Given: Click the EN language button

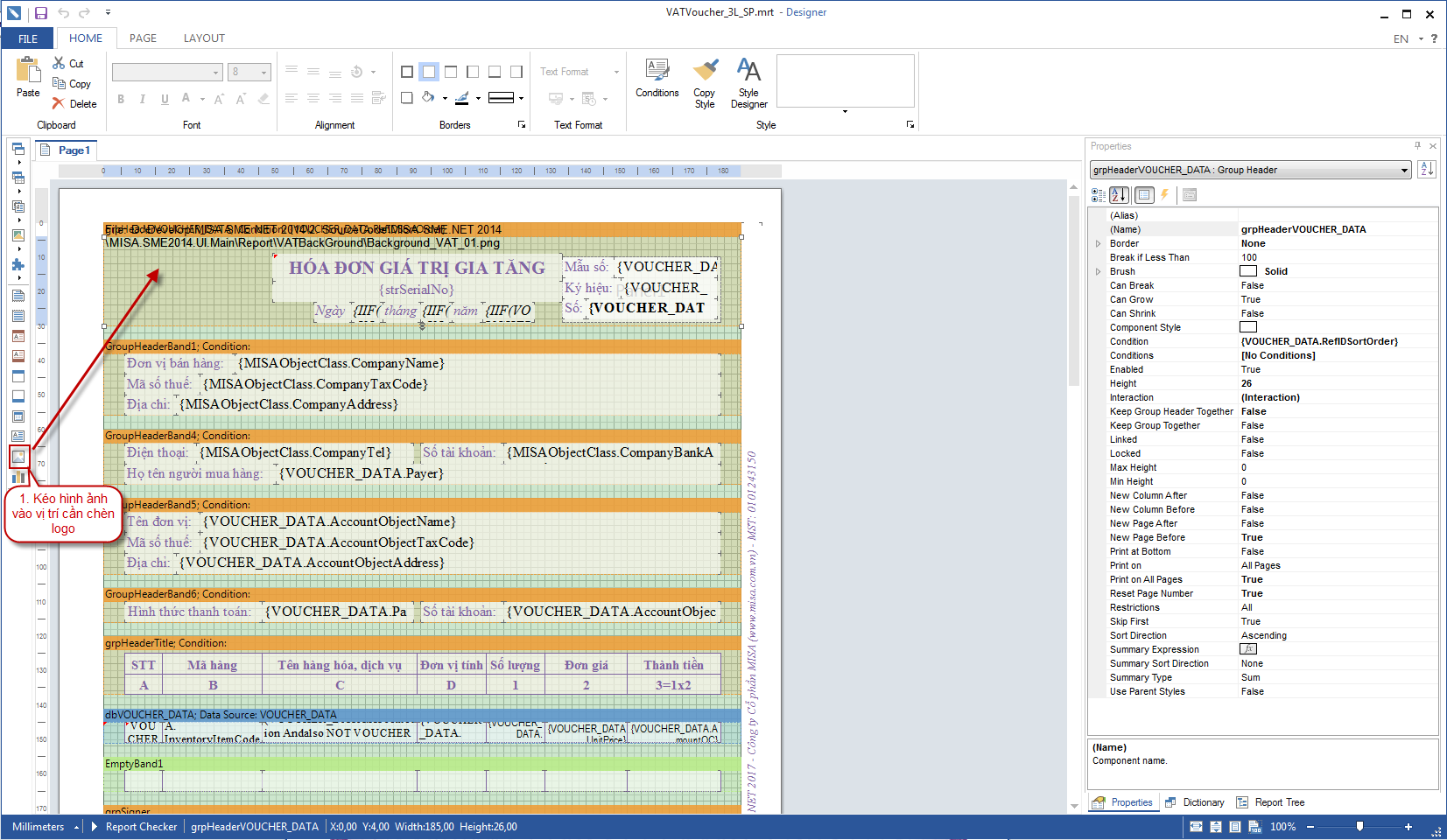Looking at the screenshot, I should [x=1401, y=38].
